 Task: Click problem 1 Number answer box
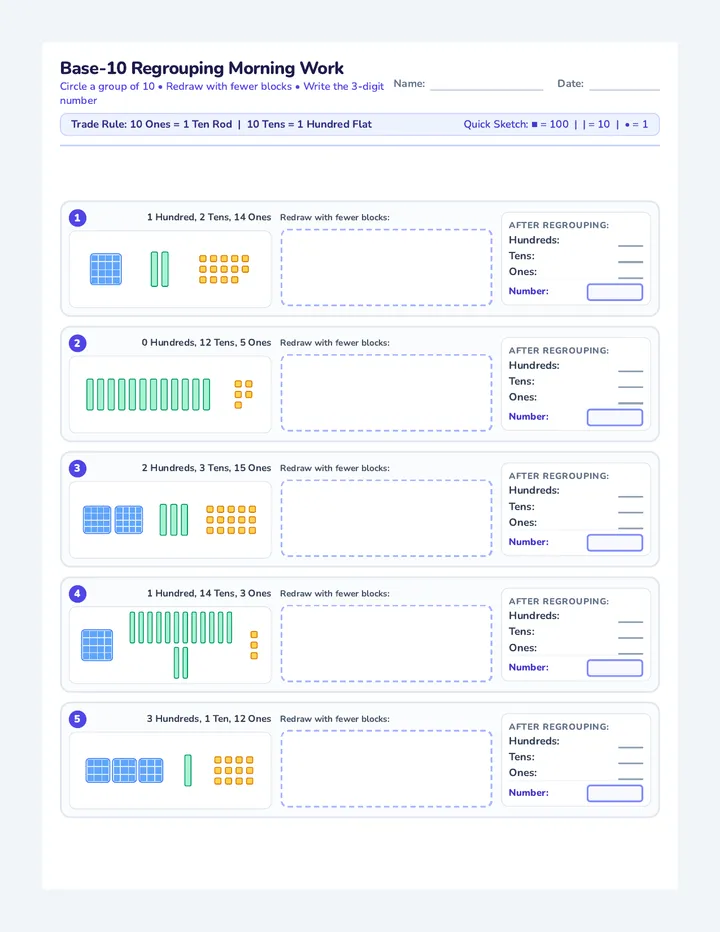[x=615, y=292]
